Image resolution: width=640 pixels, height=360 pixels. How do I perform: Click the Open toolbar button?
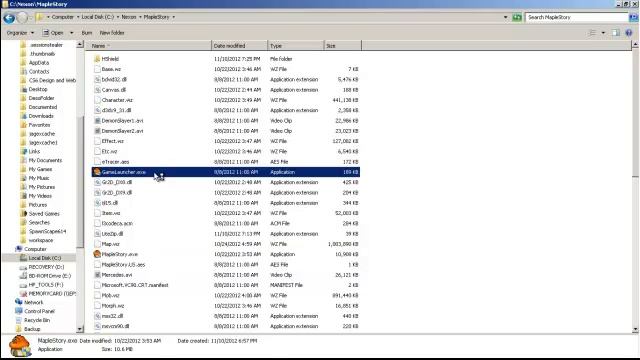tap(53, 33)
